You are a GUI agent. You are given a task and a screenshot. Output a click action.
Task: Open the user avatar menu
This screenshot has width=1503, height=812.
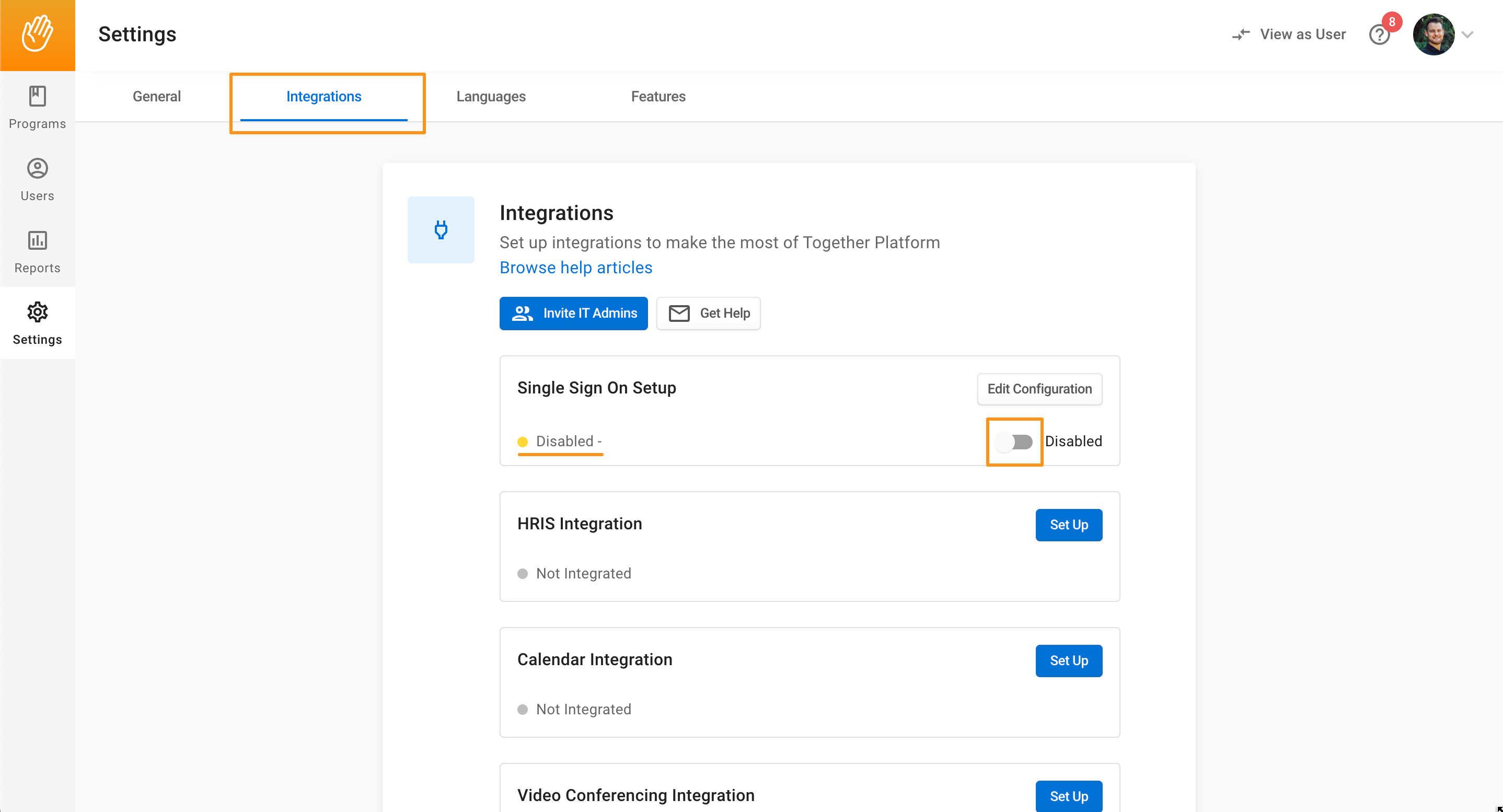[1433, 35]
